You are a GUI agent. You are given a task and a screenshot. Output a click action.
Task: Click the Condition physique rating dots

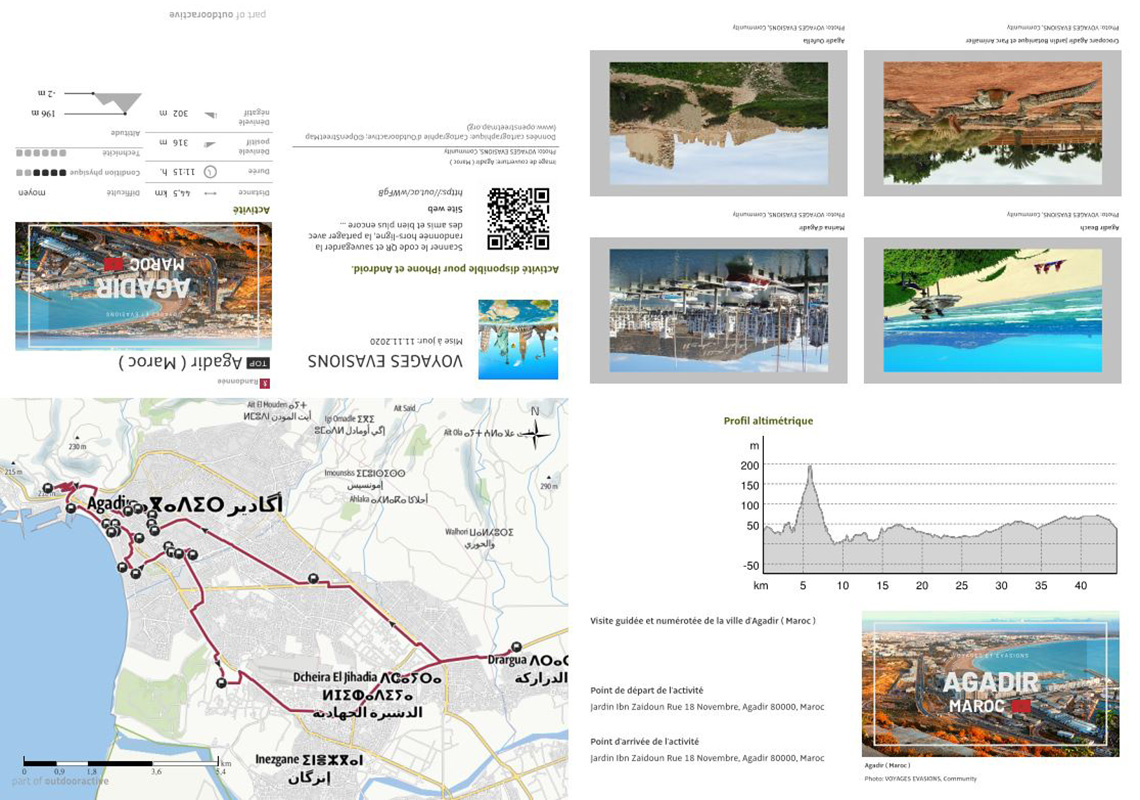41,172
